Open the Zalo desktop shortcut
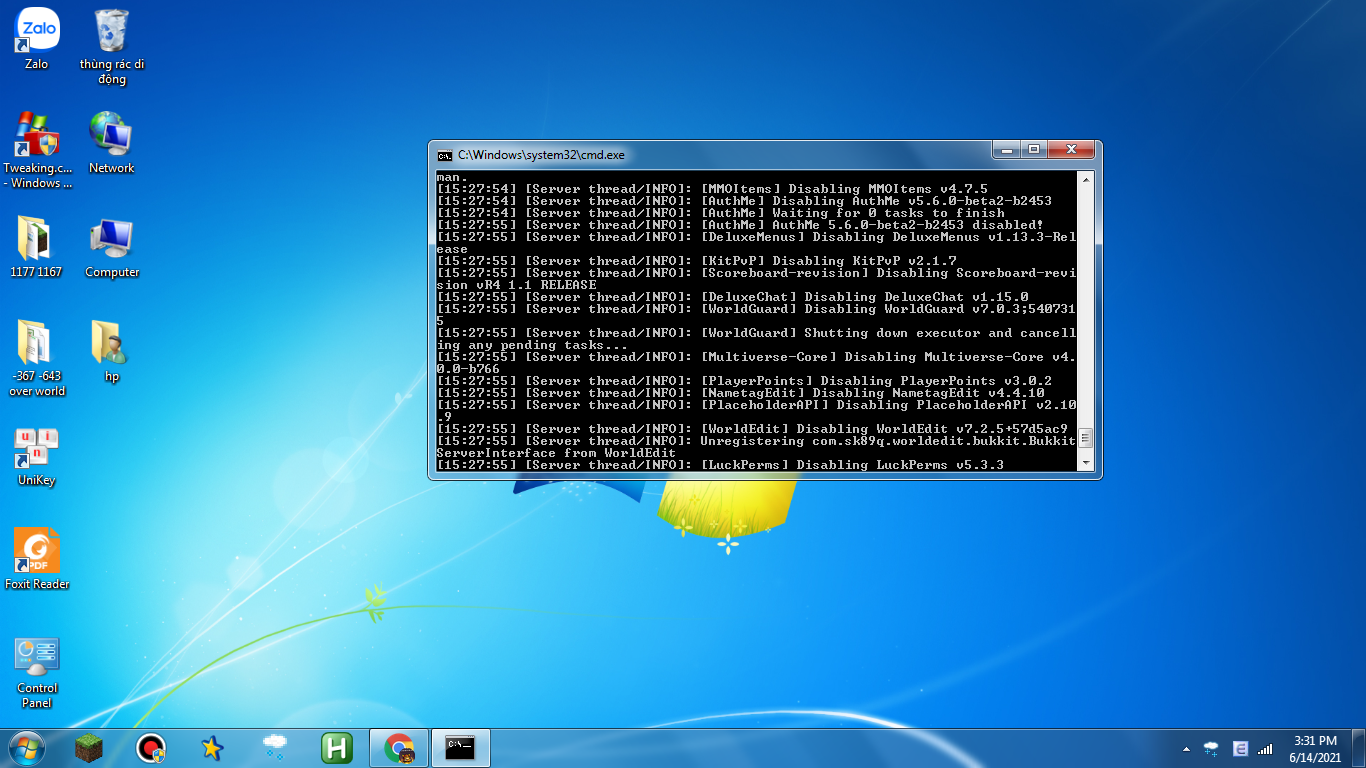This screenshot has width=1366, height=768. click(37, 30)
